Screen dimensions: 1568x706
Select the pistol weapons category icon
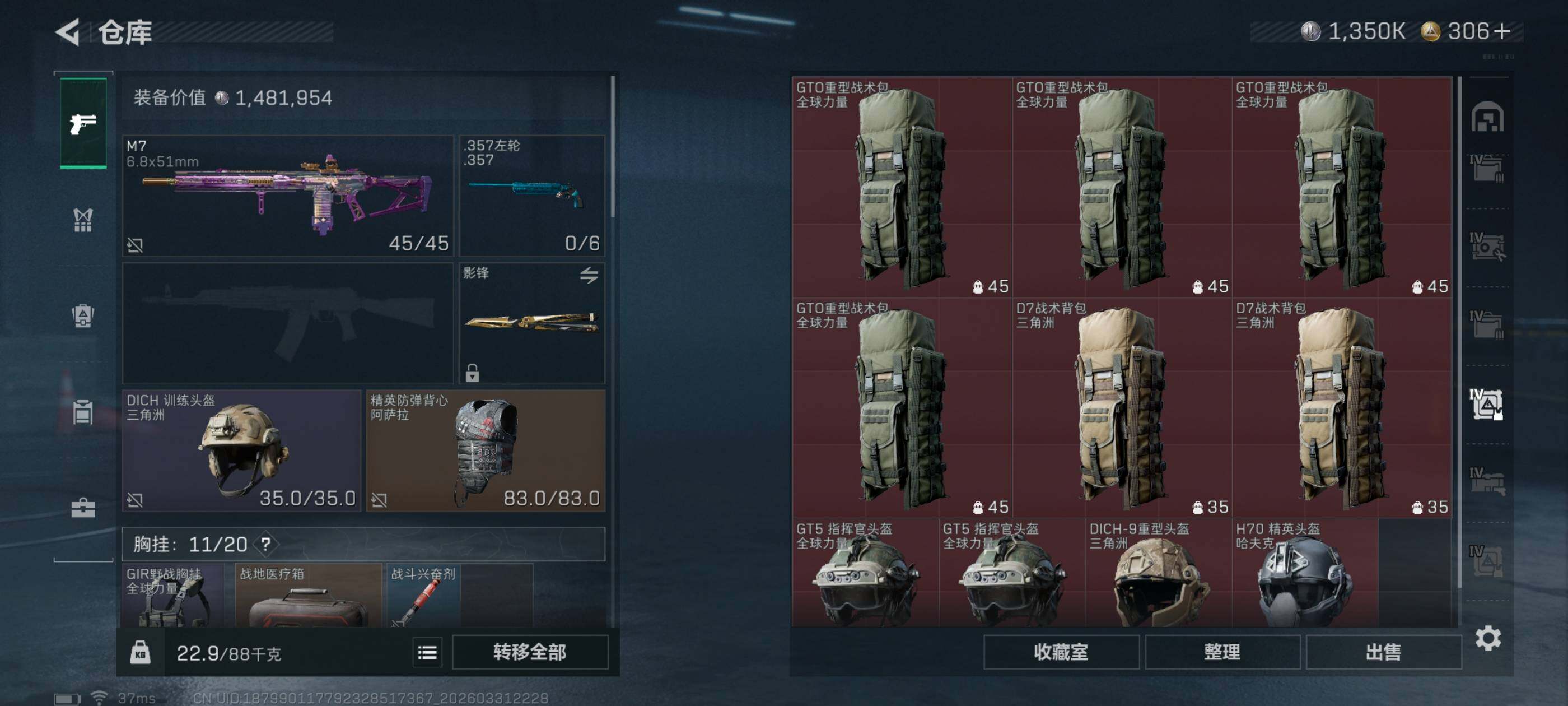click(83, 123)
